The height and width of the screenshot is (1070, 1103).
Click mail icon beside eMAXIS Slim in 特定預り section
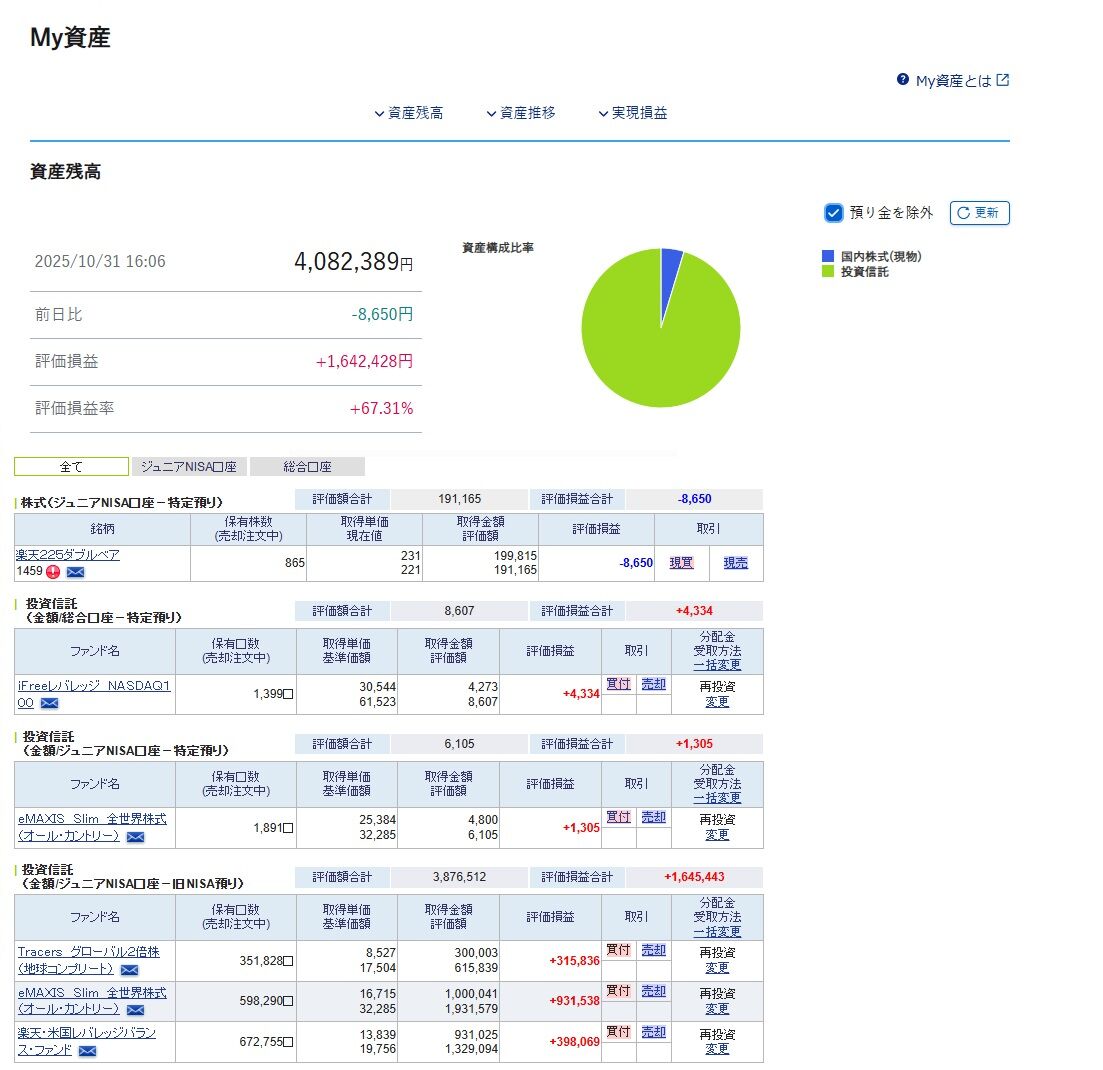(x=135, y=837)
